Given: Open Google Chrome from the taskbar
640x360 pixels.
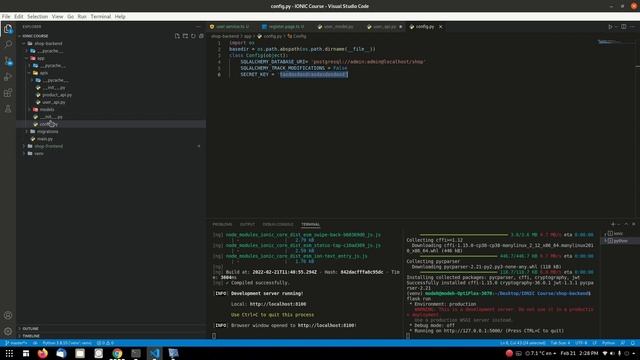Looking at the screenshot, I should [117, 353].
